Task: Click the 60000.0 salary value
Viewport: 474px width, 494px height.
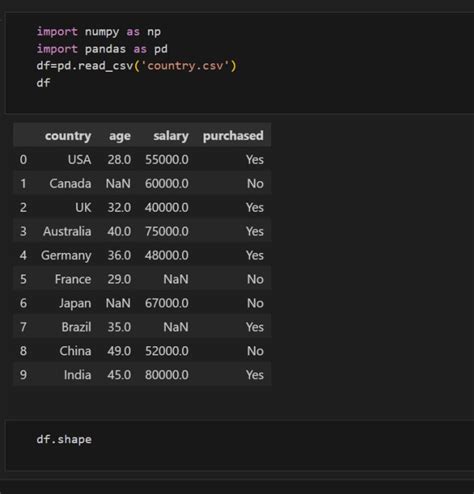Action: tap(167, 184)
